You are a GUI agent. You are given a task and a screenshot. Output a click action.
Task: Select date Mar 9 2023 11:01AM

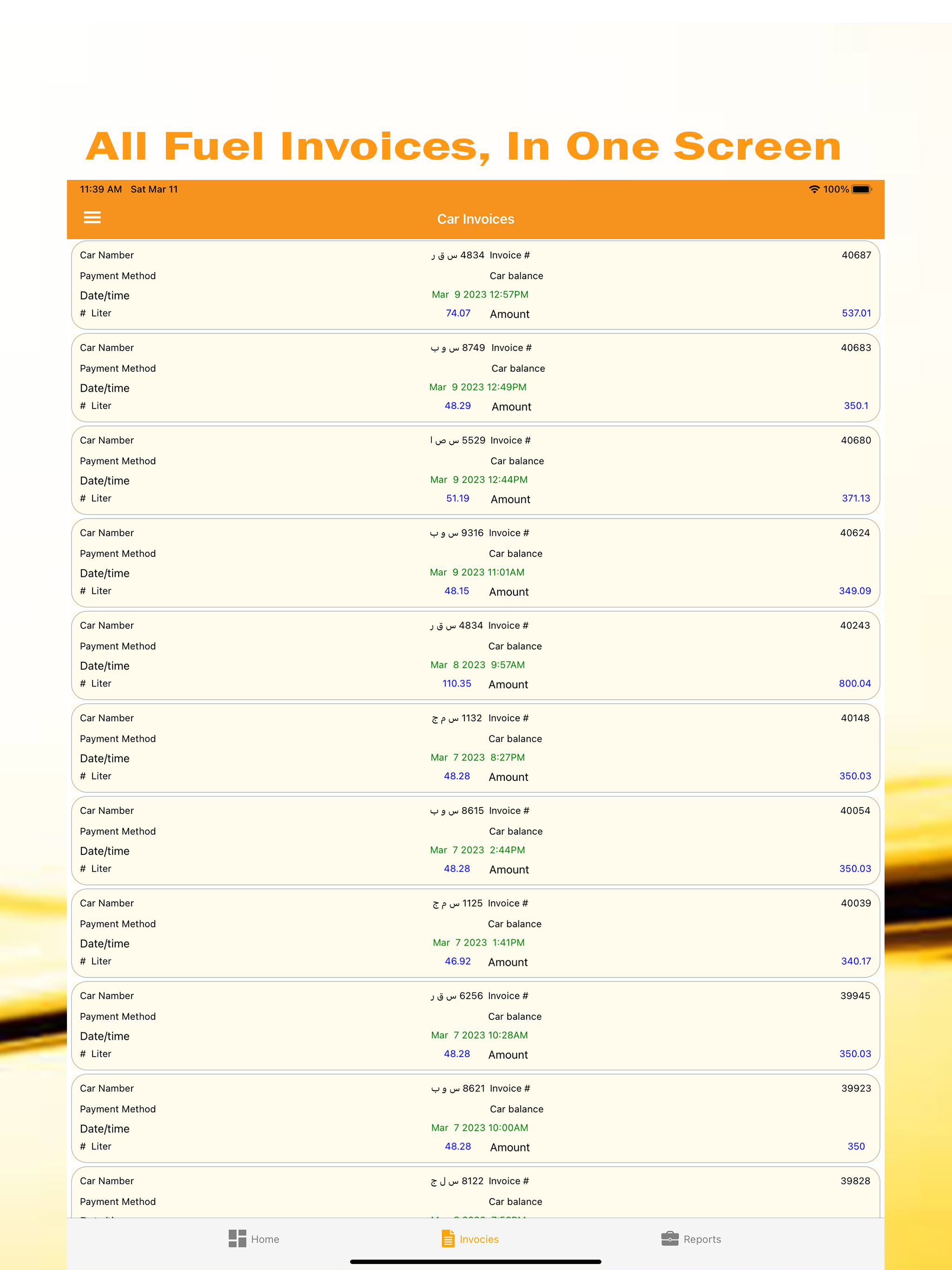[x=477, y=572]
